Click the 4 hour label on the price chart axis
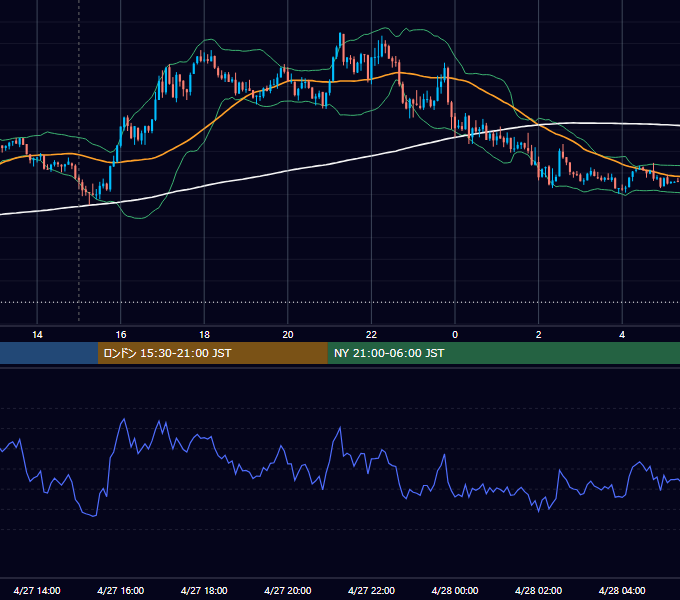Viewport: 680px width, 600px height. click(622, 335)
